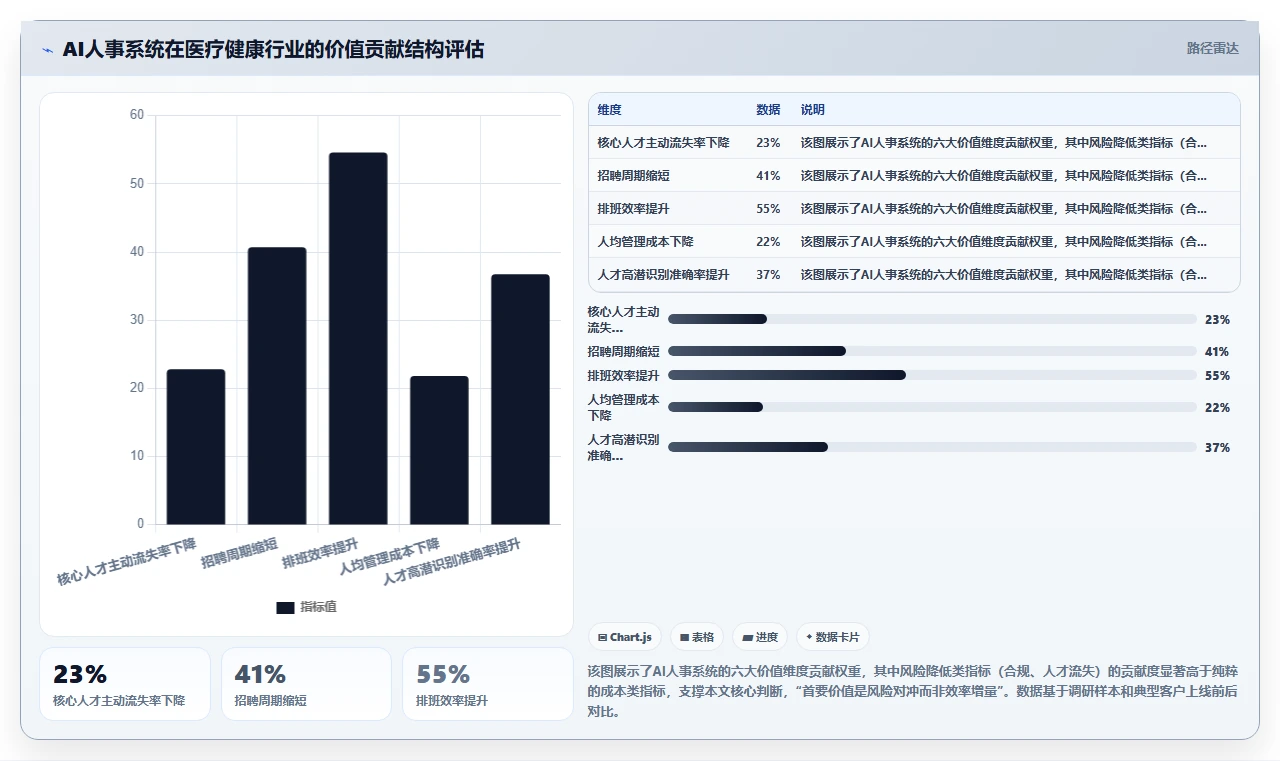Click the dashboard title AI人事系统在医疗健康行业的价值贡献结构评估
The width and height of the screenshot is (1280, 761).
(x=273, y=49)
